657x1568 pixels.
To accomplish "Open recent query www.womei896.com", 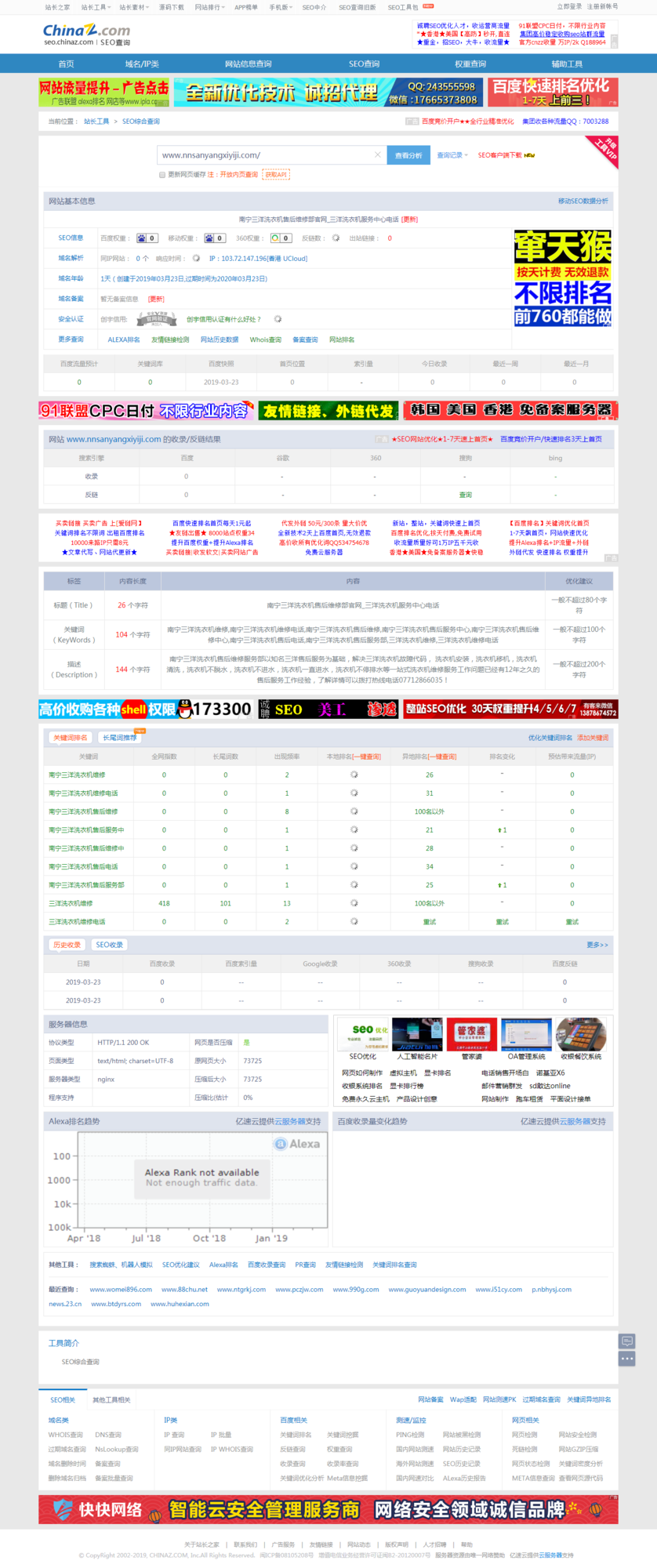I will click(x=121, y=1289).
